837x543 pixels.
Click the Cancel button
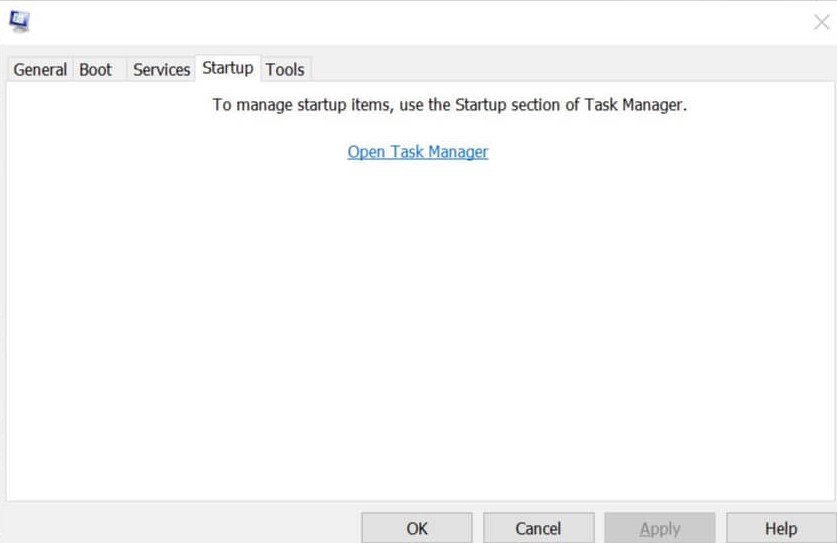pyautogui.click(x=538, y=528)
